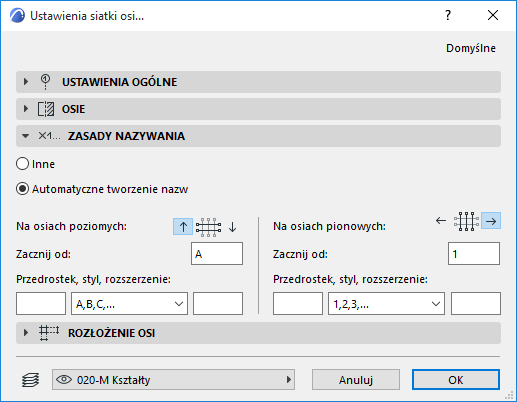Click the vertical Zacznij od field with 1
Screen dimensions: 517x402
tap(474, 254)
